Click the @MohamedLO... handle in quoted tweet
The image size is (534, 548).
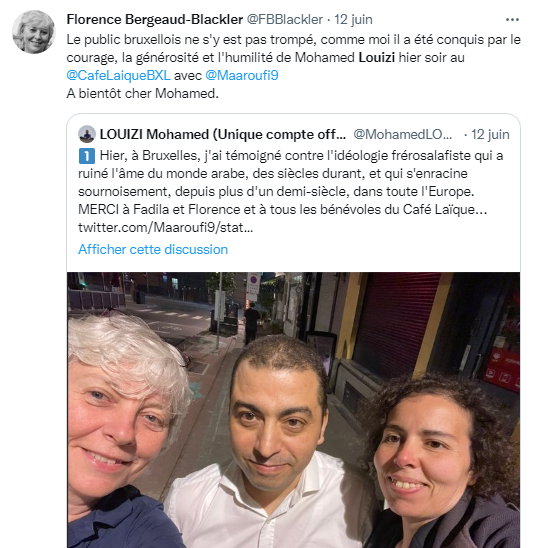pyautogui.click(x=403, y=134)
